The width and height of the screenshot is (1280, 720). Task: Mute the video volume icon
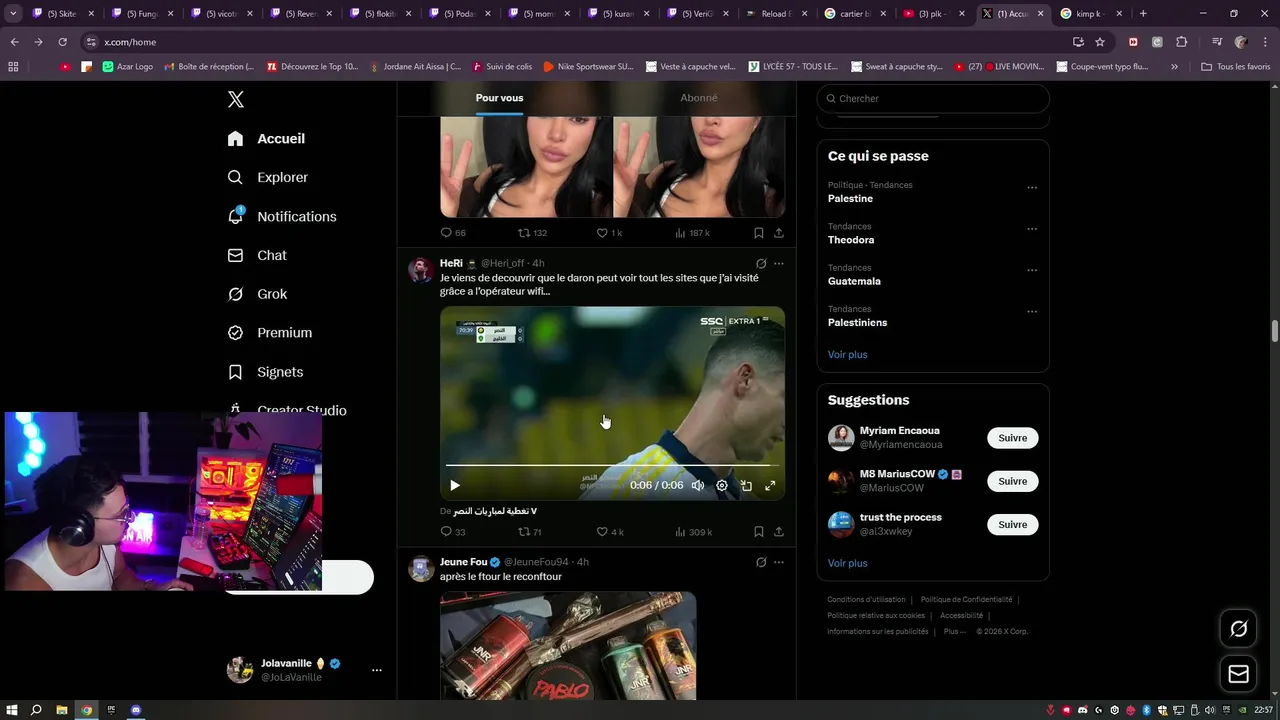point(698,485)
